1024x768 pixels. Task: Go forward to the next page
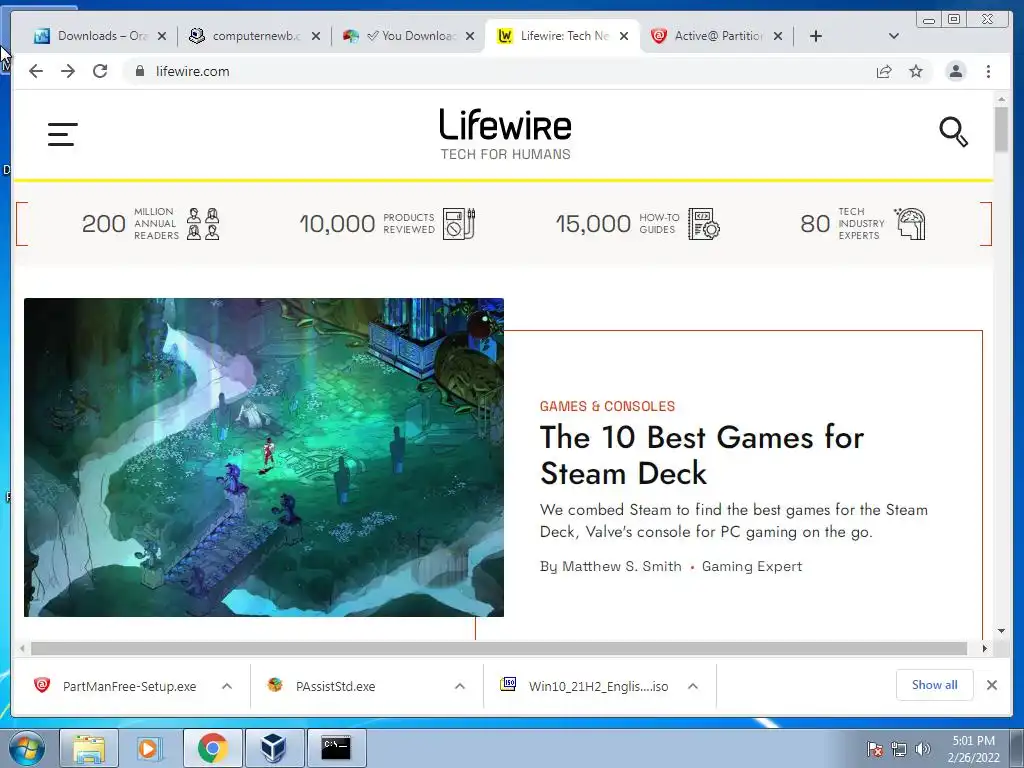pyautogui.click(x=68, y=71)
